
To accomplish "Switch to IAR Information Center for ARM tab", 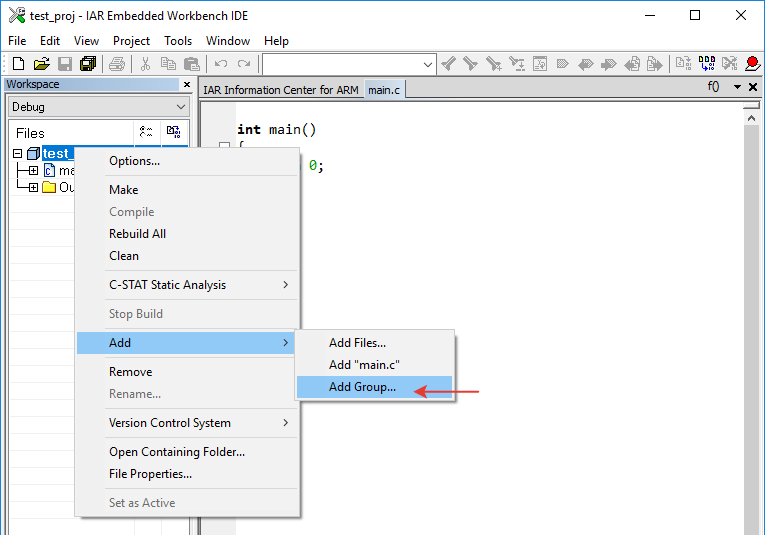I will pyautogui.click(x=280, y=90).
